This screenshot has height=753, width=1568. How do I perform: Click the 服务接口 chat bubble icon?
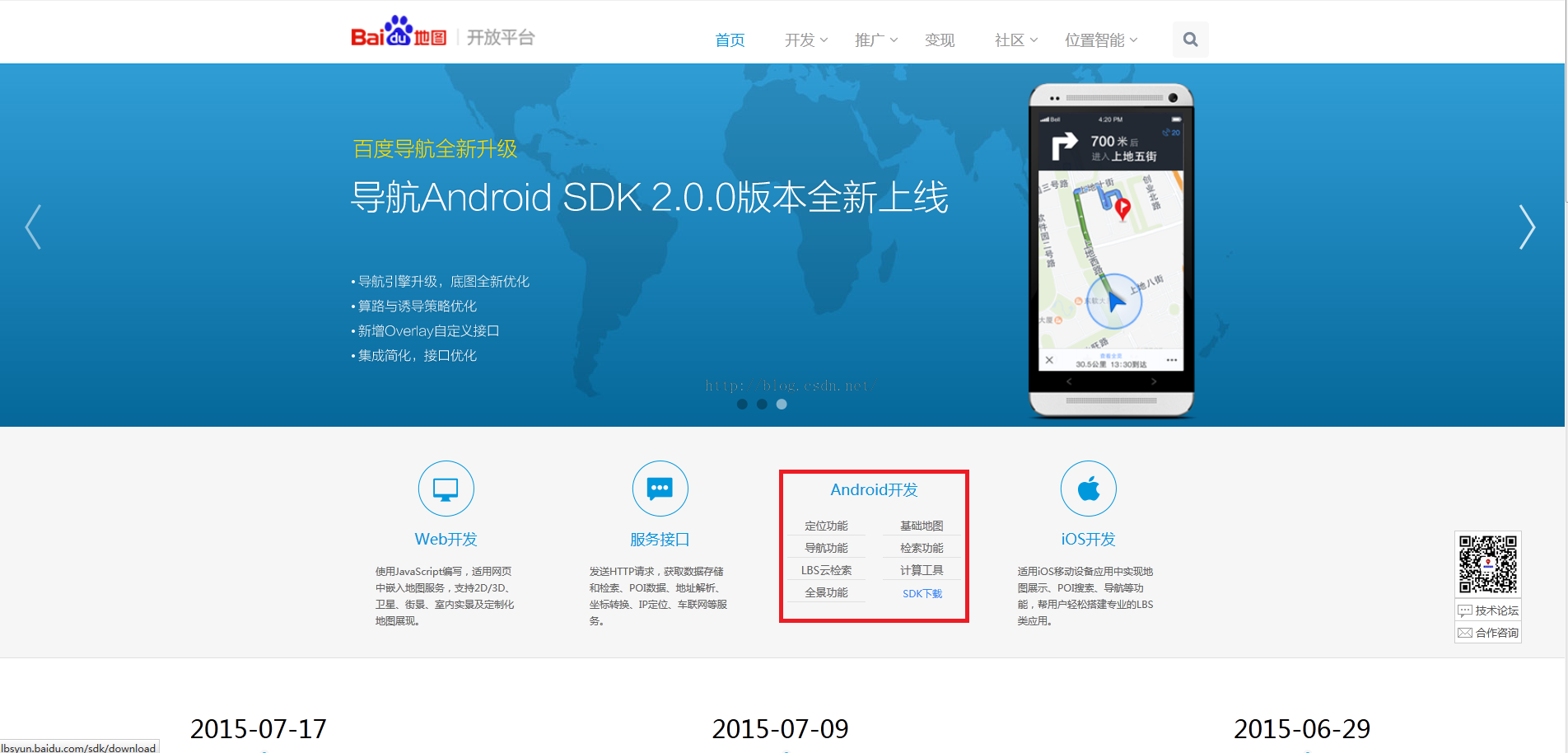tap(660, 489)
